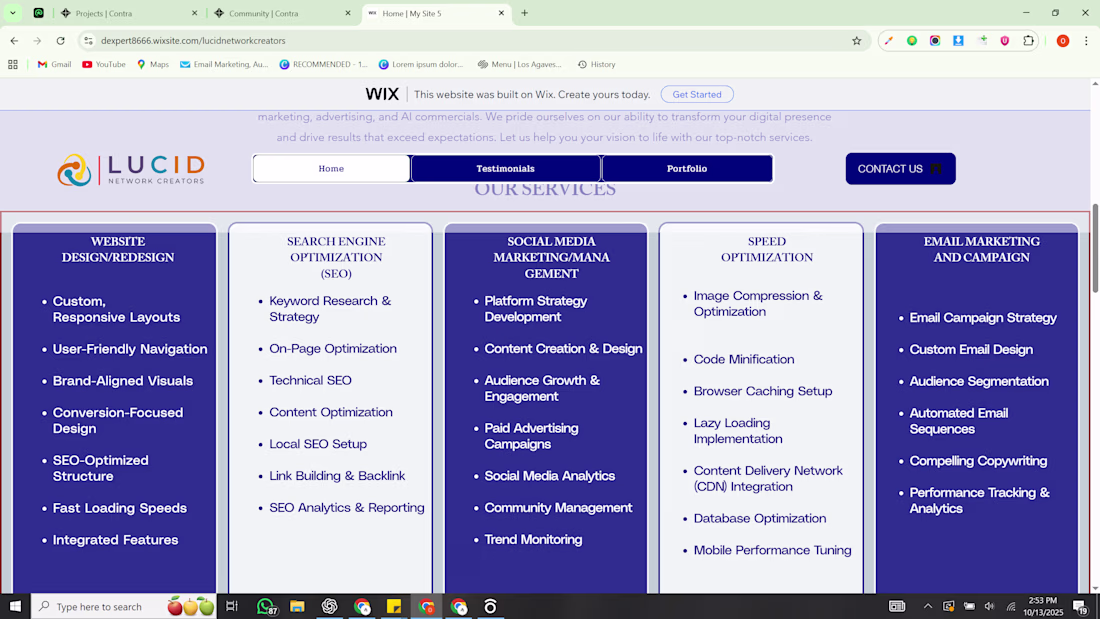The image size is (1100, 619).
Task: Reload the page with the refresh icon
Action: pos(60,41)
